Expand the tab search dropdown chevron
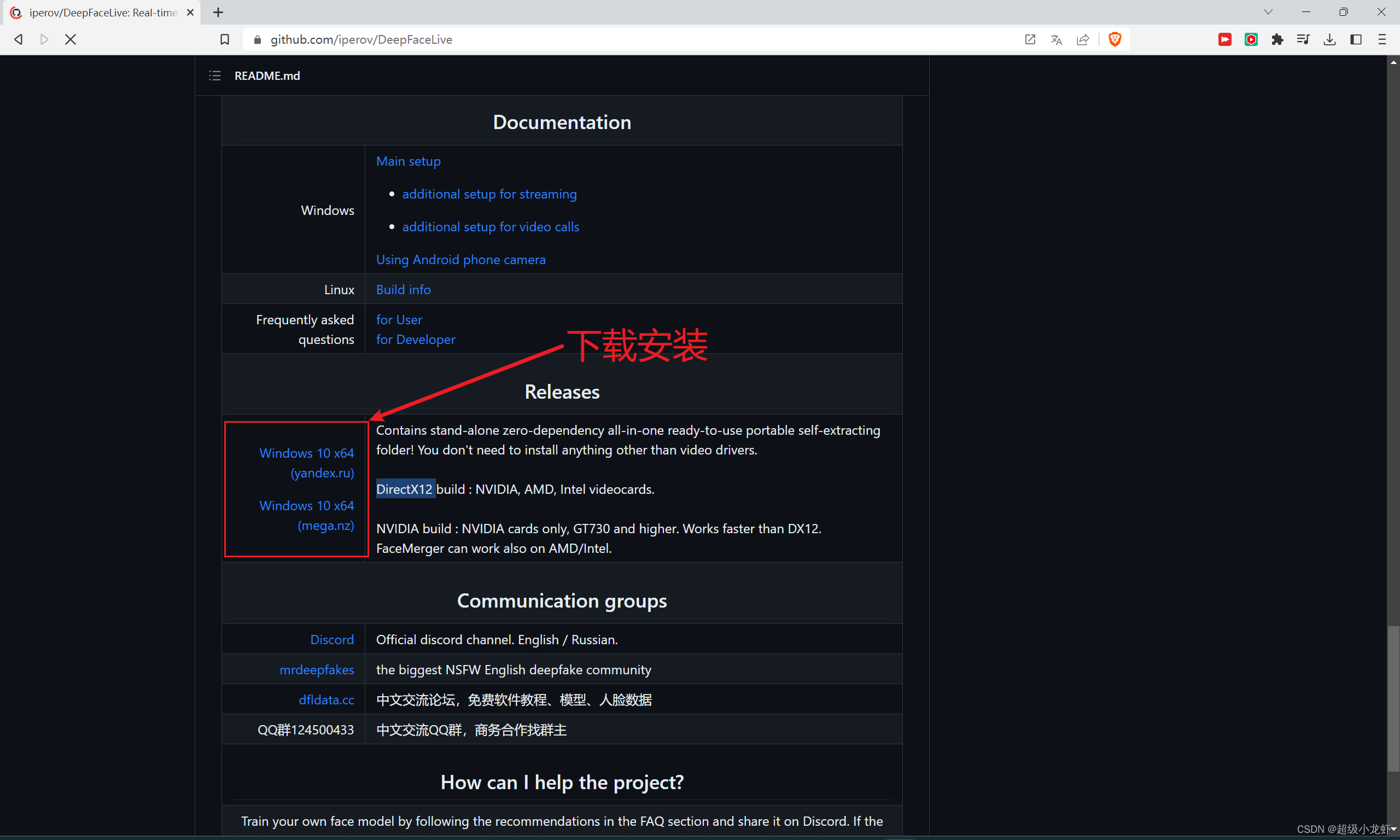Image resolution: width=1400 pixels, height=840 pixels. [1268, 12]
